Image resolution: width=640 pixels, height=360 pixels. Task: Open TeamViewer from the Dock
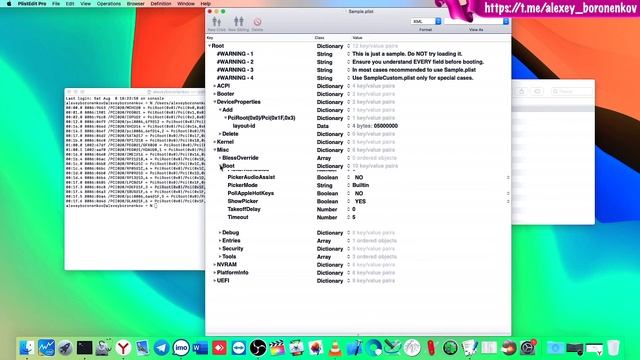(239, 348)
